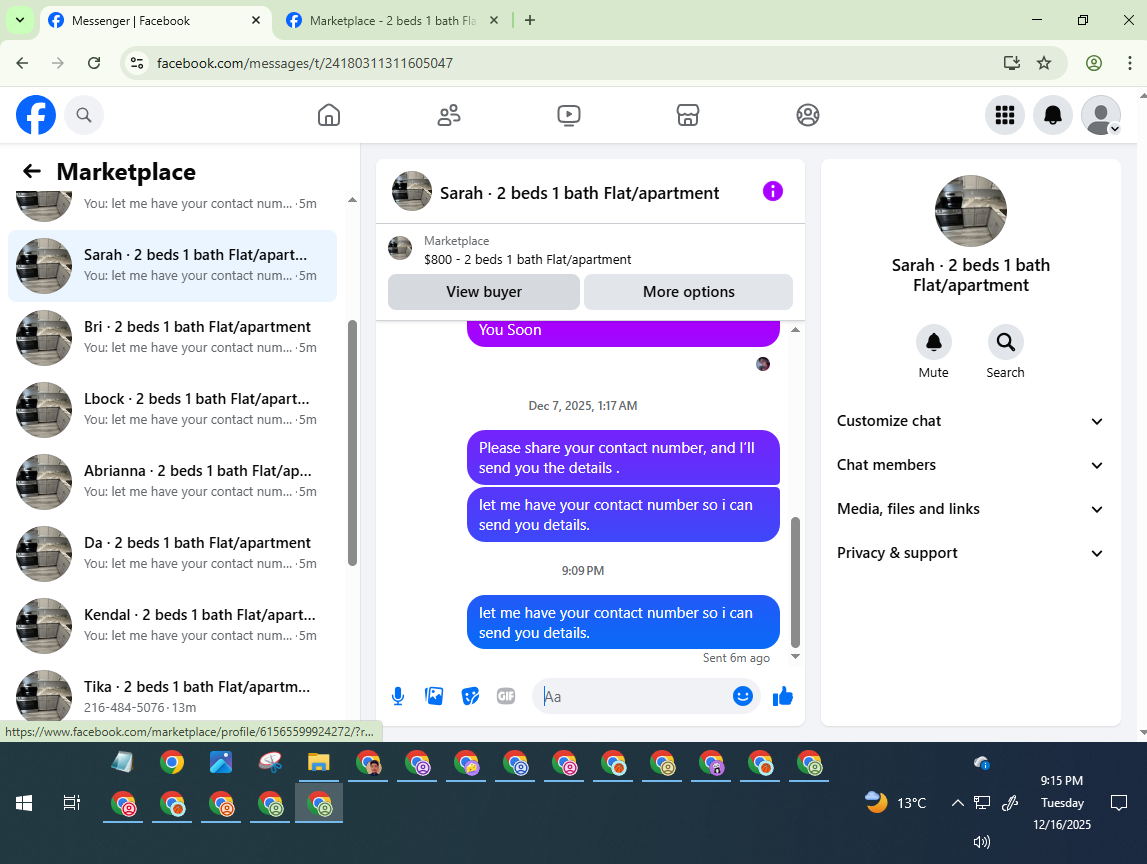Choose a sticker icon

pyautogui.click(x=470, y=696)
